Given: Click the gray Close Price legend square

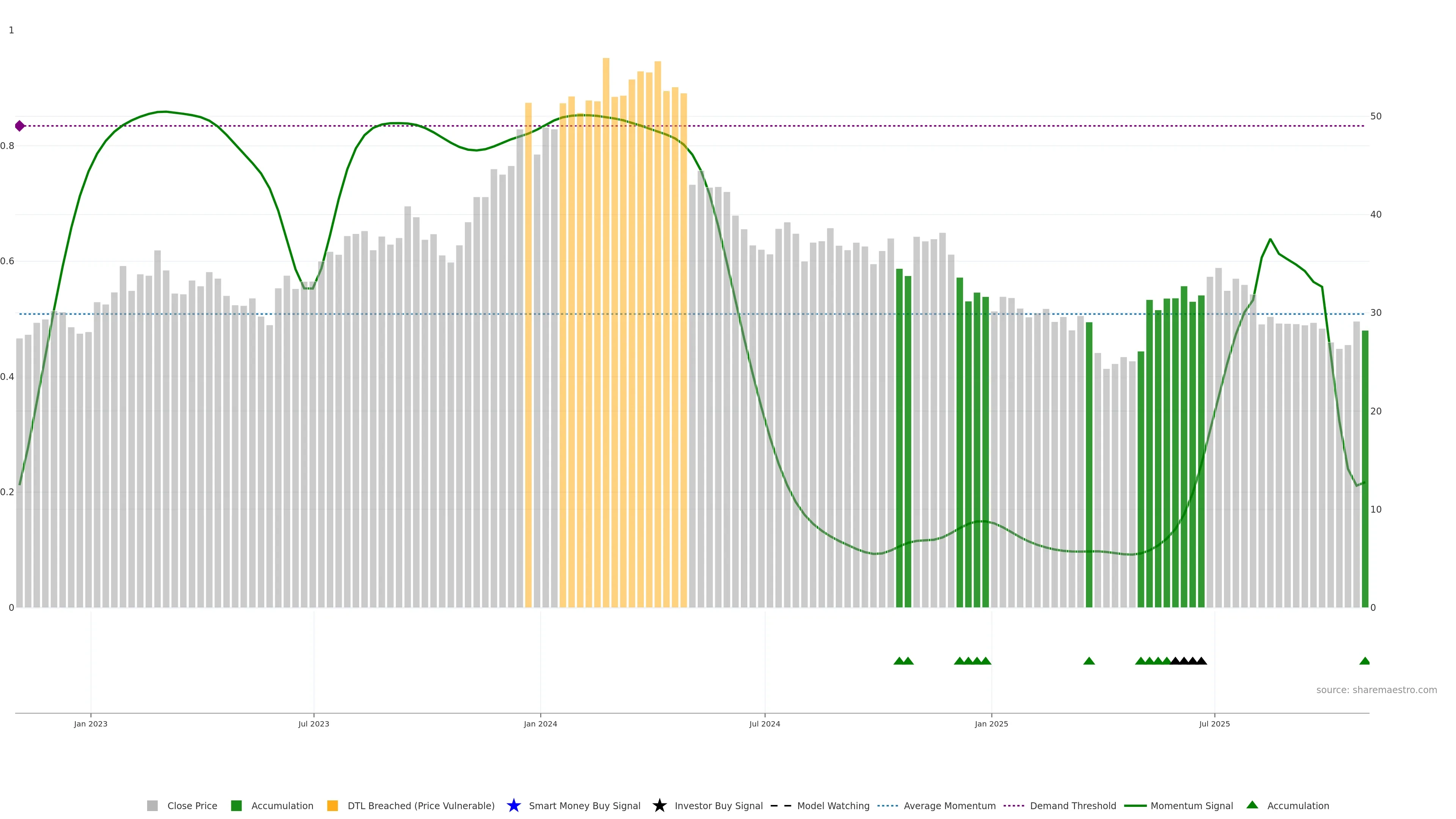Looking at the screenshot, I should 152,805.
